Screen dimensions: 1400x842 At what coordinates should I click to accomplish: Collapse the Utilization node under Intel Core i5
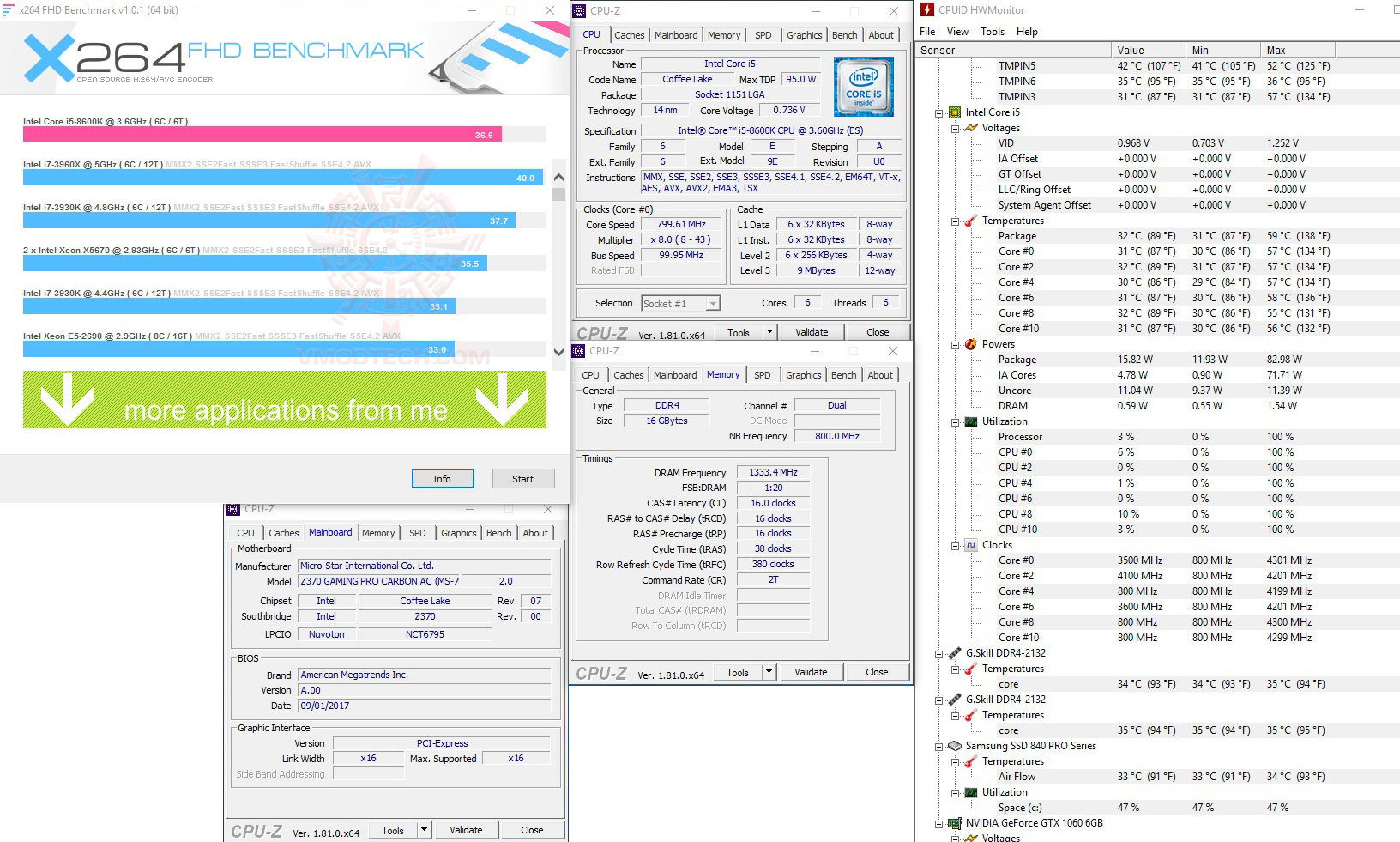pyautogui.click(x=956, y=421)
